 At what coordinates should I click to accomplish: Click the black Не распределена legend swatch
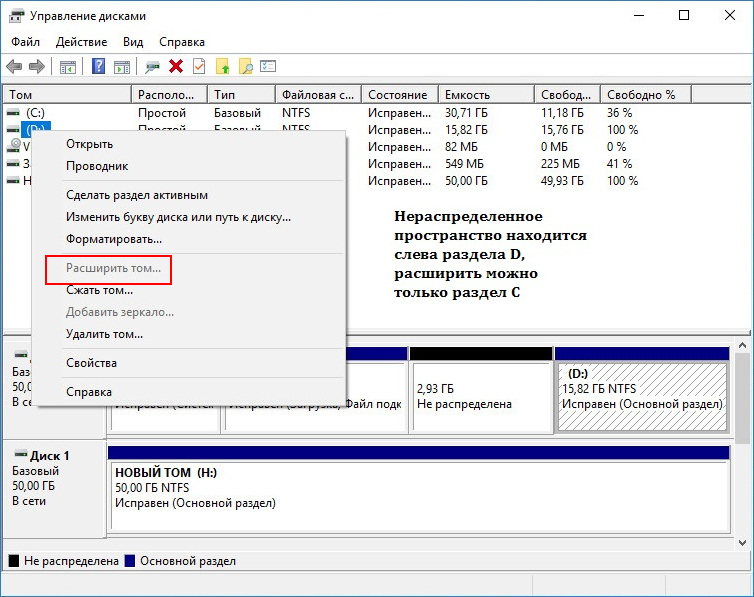13,560
